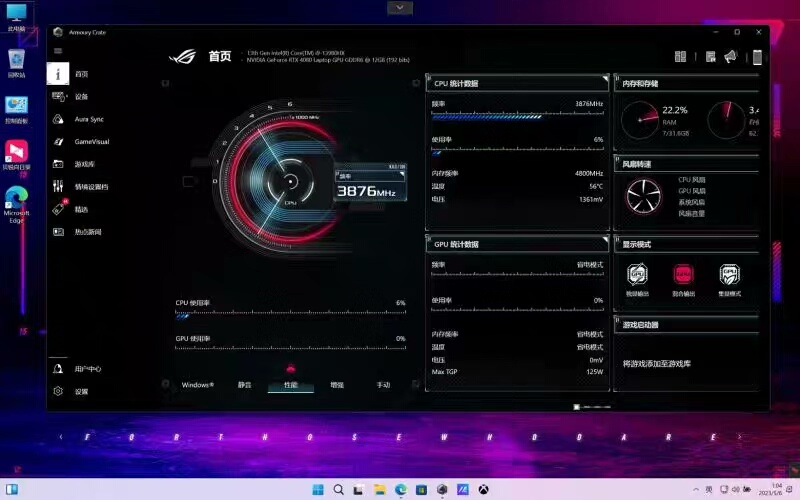Select 手动 manual mode tab
800x500 pixels.
pos(383,385)
